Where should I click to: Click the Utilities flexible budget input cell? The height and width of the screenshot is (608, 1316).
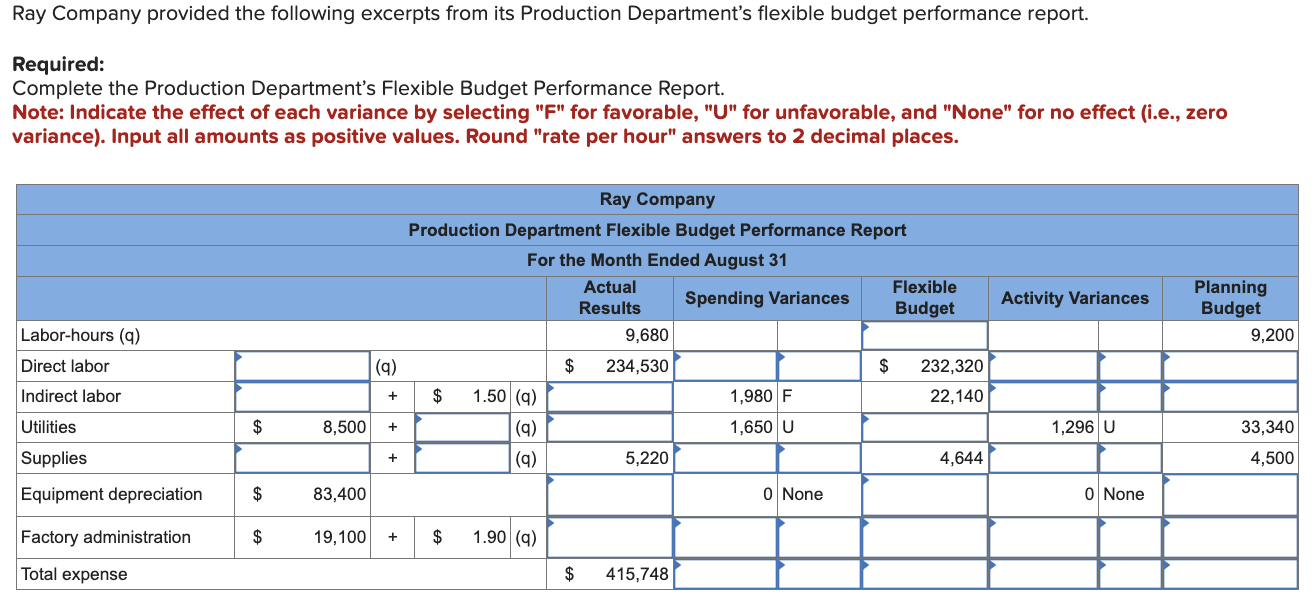pyautogui.click(x=922, y=427)
